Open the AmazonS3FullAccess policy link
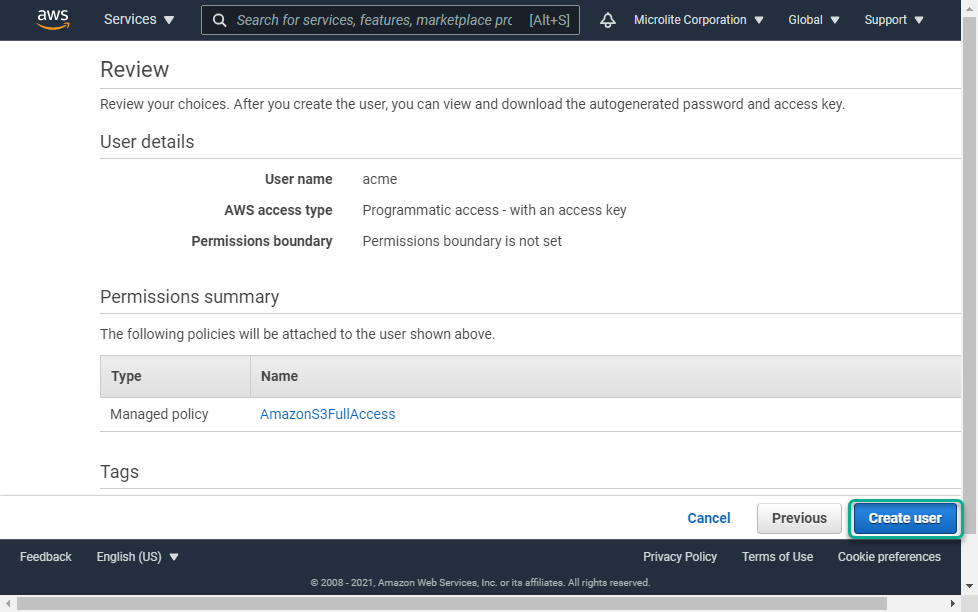Screen dimensions: 978x612 point(327,414)
